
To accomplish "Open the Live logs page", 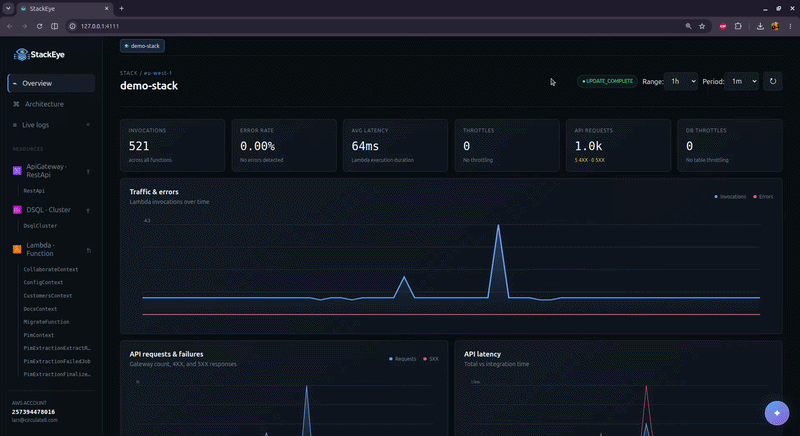I will point(51,125).
